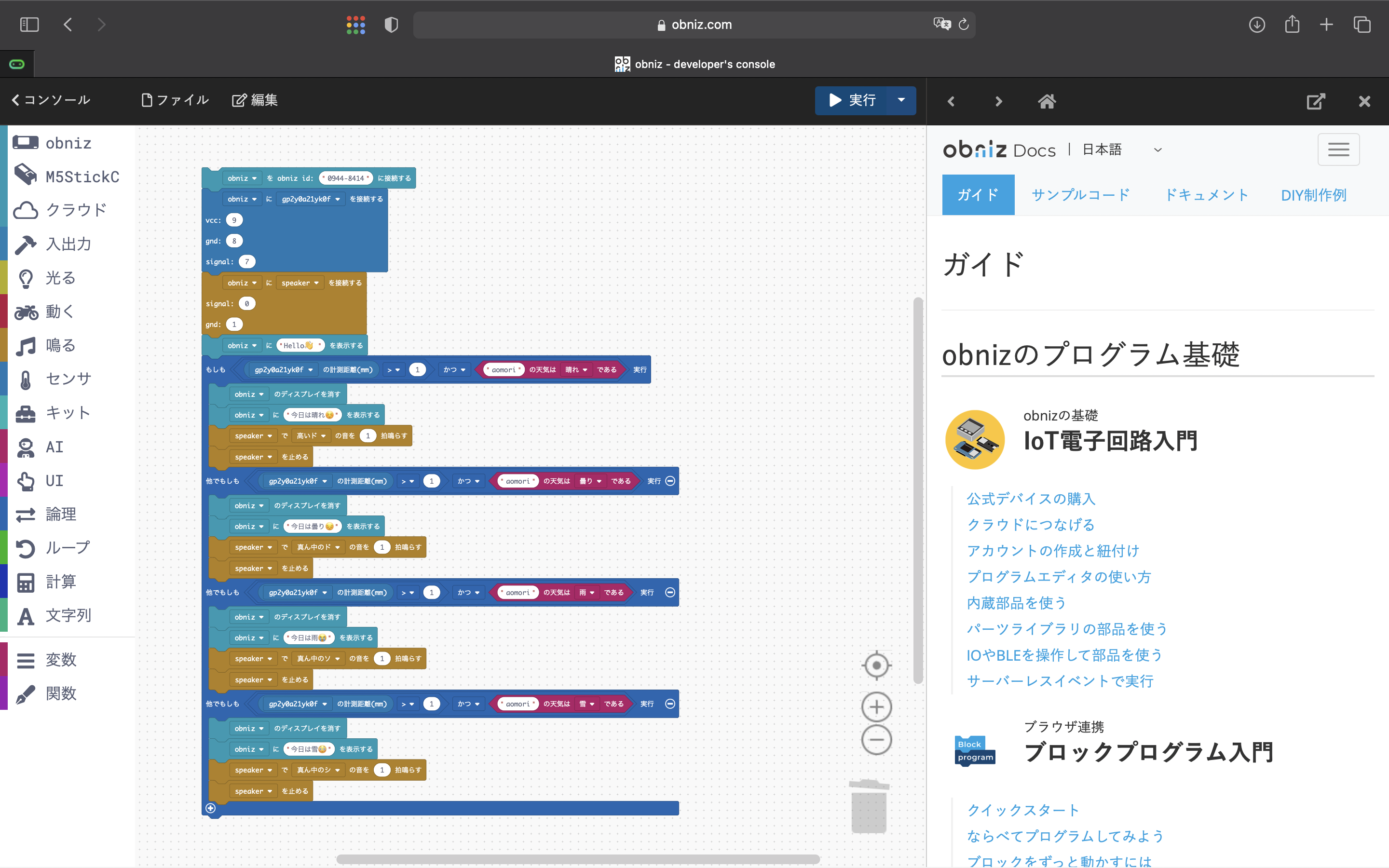
Task: Zoom out the block workspace
Action: tap(876, 739)
